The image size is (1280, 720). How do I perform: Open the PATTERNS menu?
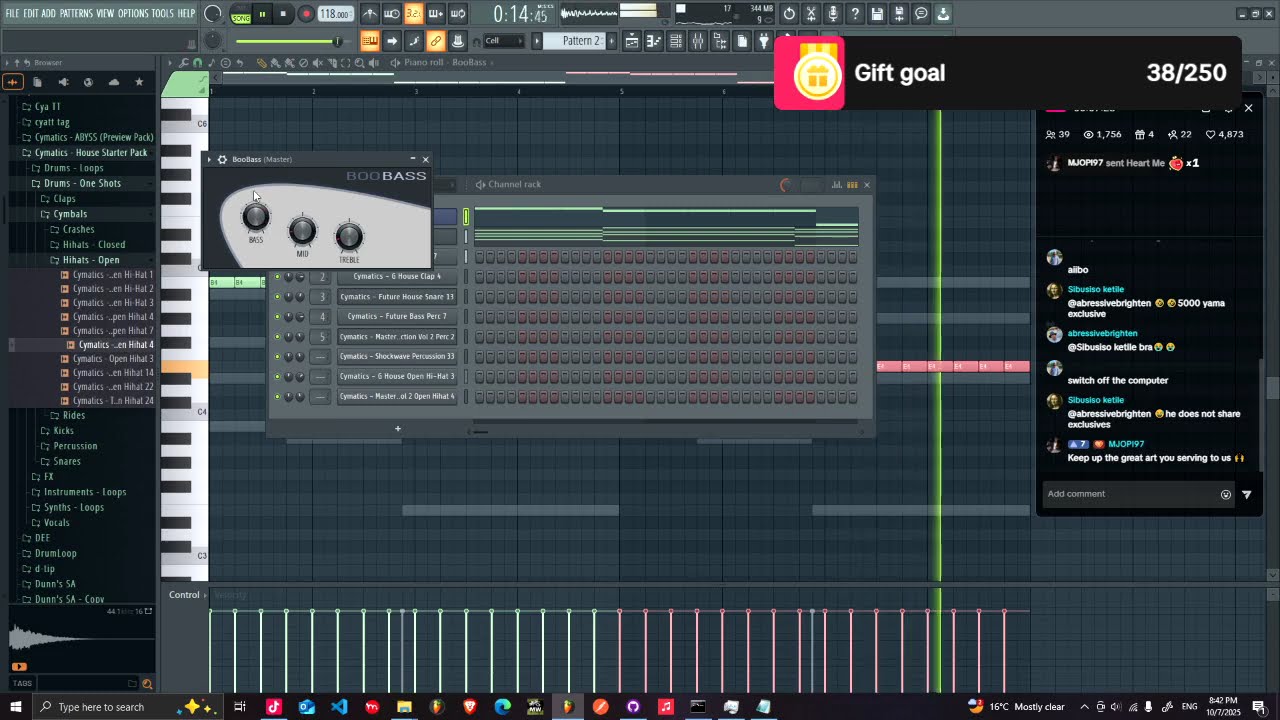pyautogui.click(x=76, y=13)
